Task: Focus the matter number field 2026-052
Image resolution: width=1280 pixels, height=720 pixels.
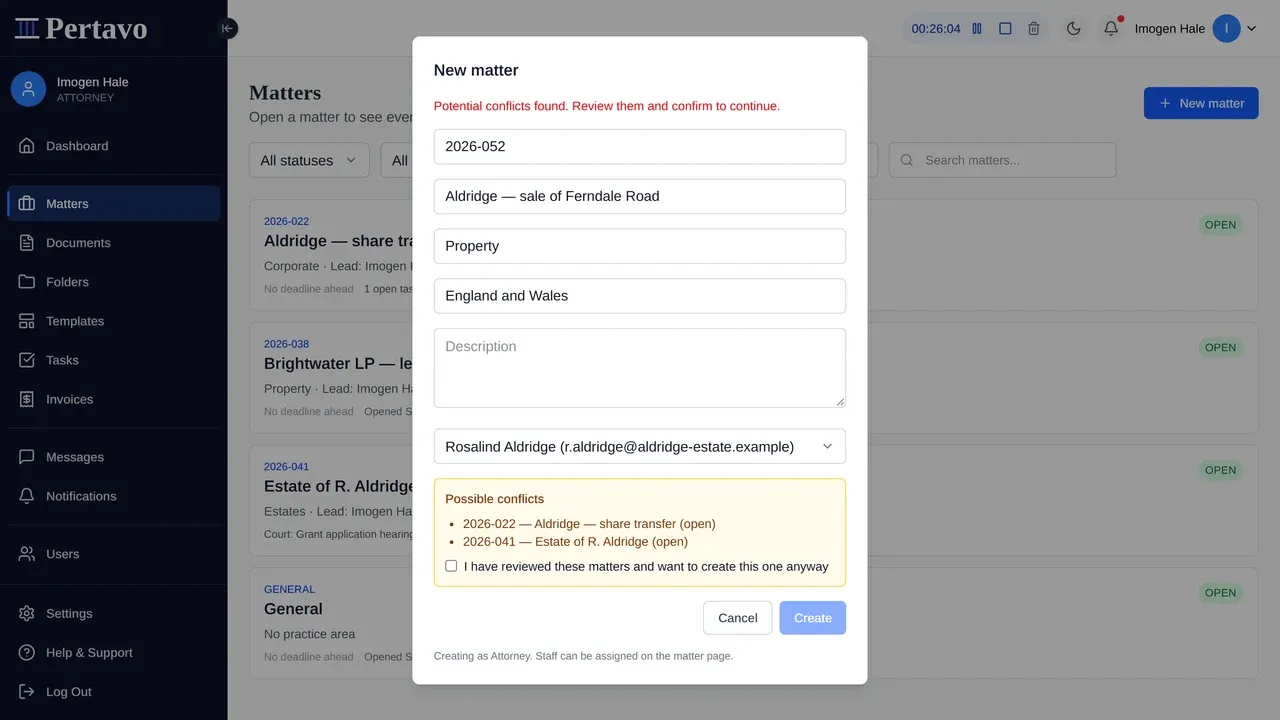Action: pyautogui.click(x=640, y=146)
